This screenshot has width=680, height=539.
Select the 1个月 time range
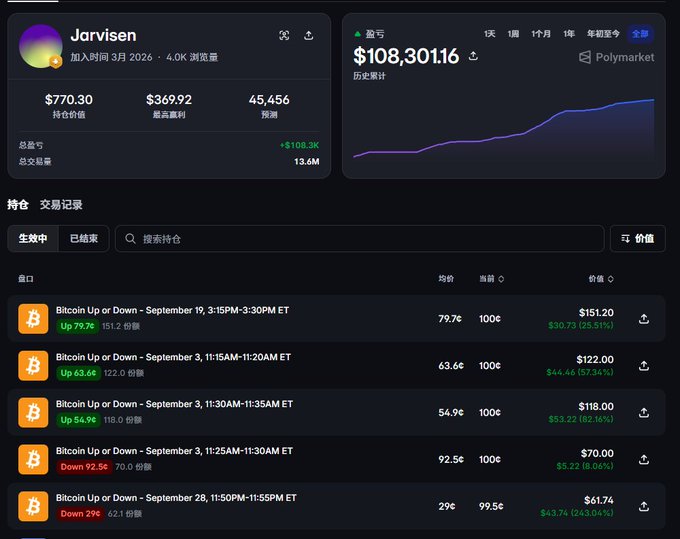[x=541, y=34]
